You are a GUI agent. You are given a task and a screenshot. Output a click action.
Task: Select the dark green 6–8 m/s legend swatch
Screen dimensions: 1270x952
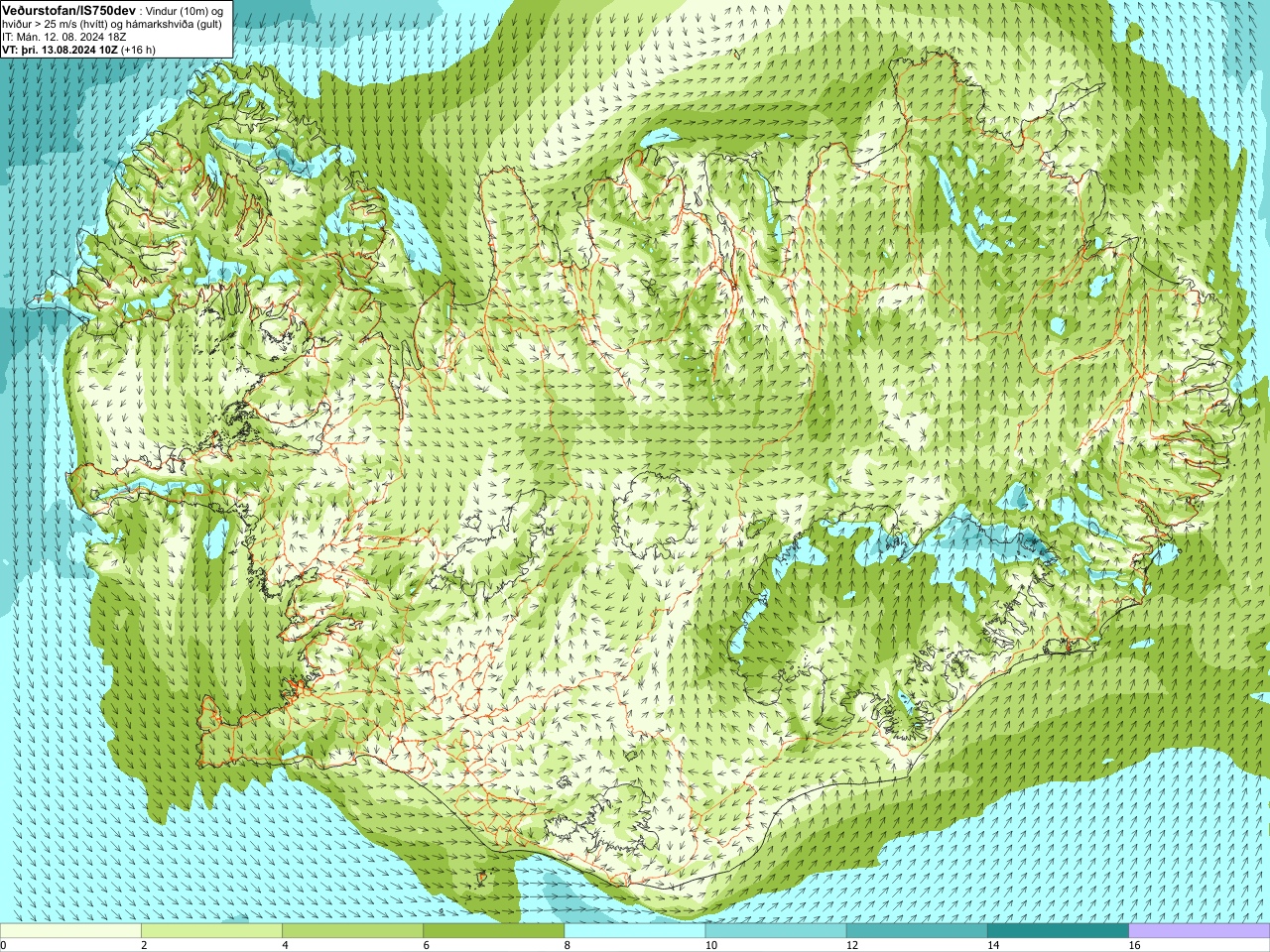[x=494, y=931]
